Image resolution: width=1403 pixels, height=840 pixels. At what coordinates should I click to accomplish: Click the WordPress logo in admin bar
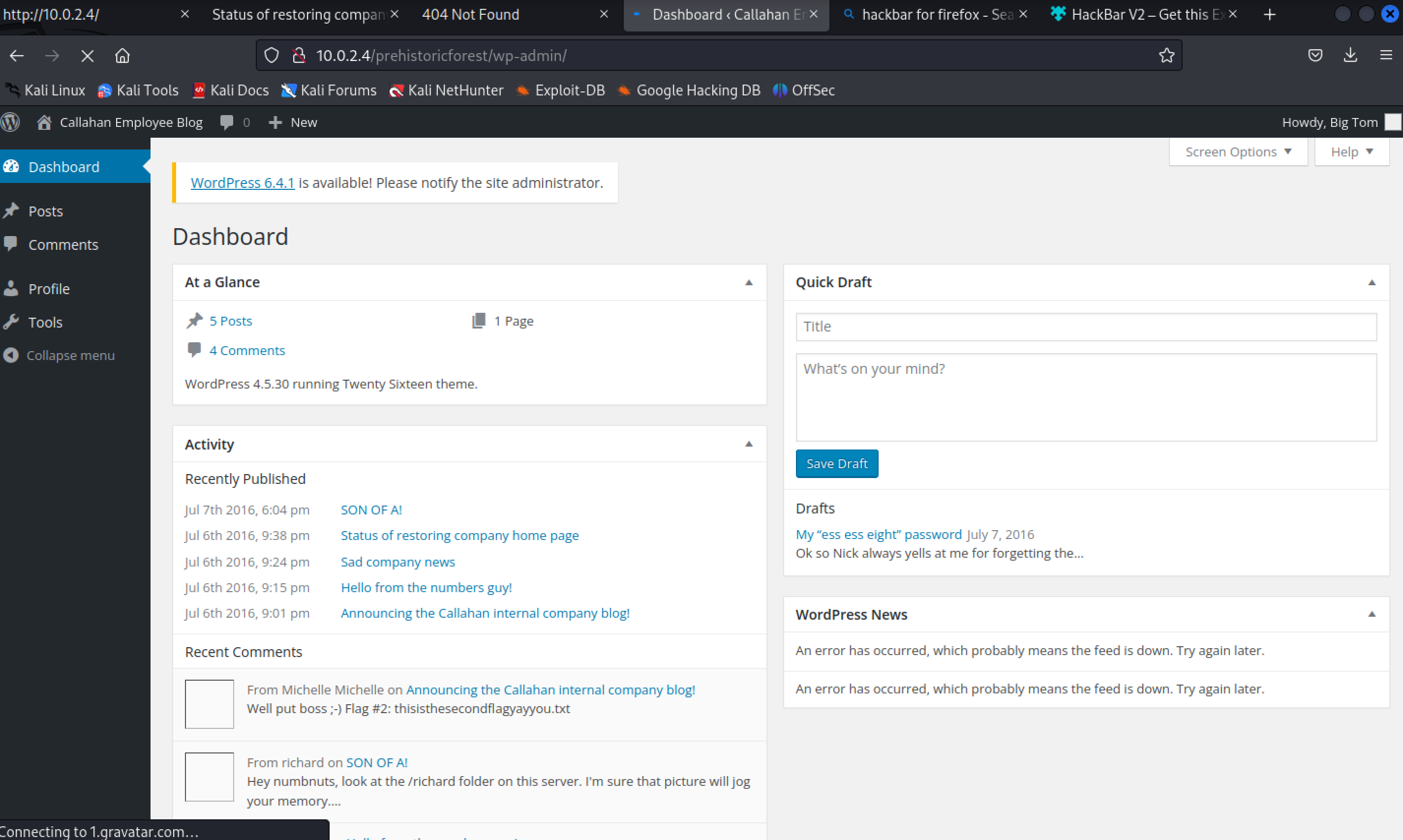point(10,122)
